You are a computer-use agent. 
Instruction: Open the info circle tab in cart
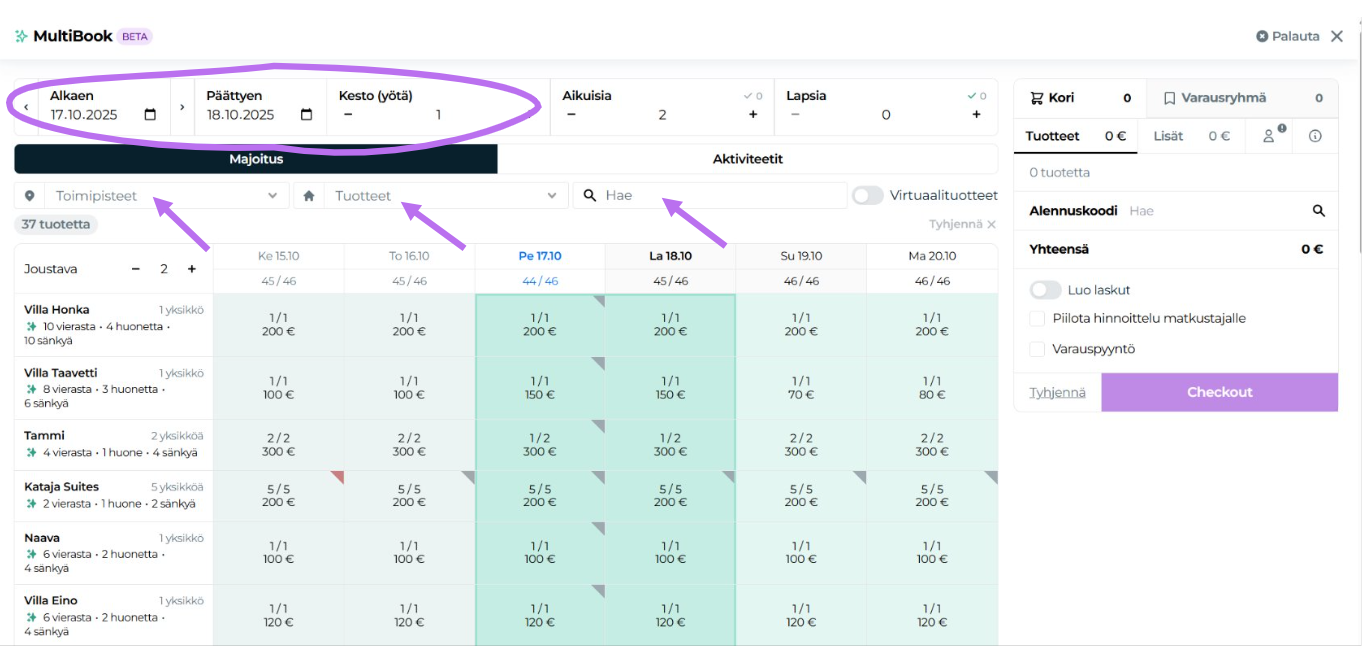pyautogui.click(x=1315, y=136)
